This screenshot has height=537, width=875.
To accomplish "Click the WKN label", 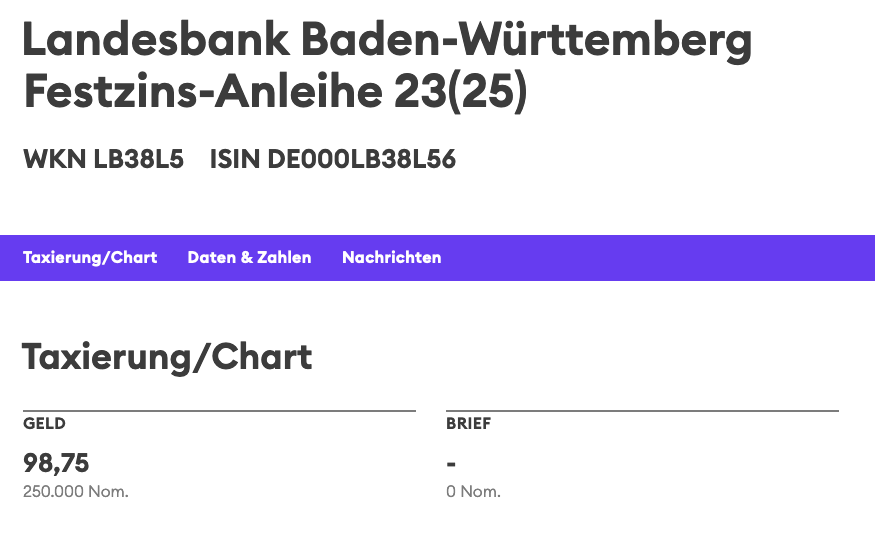I will pos(54,160).
